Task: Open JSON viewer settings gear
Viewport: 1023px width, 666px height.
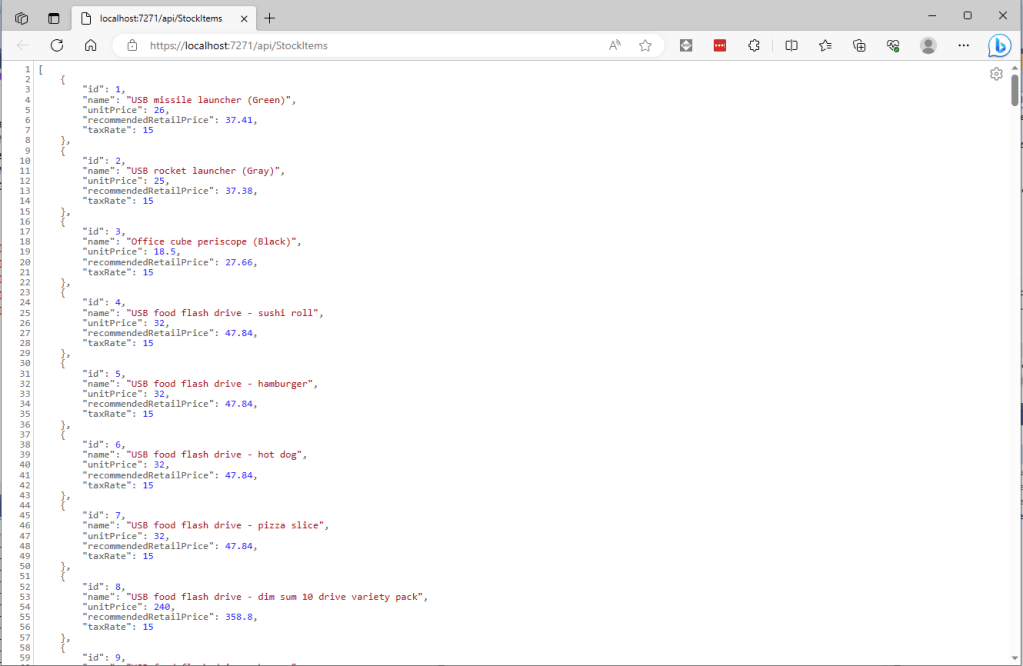Action: coord(996,74)
